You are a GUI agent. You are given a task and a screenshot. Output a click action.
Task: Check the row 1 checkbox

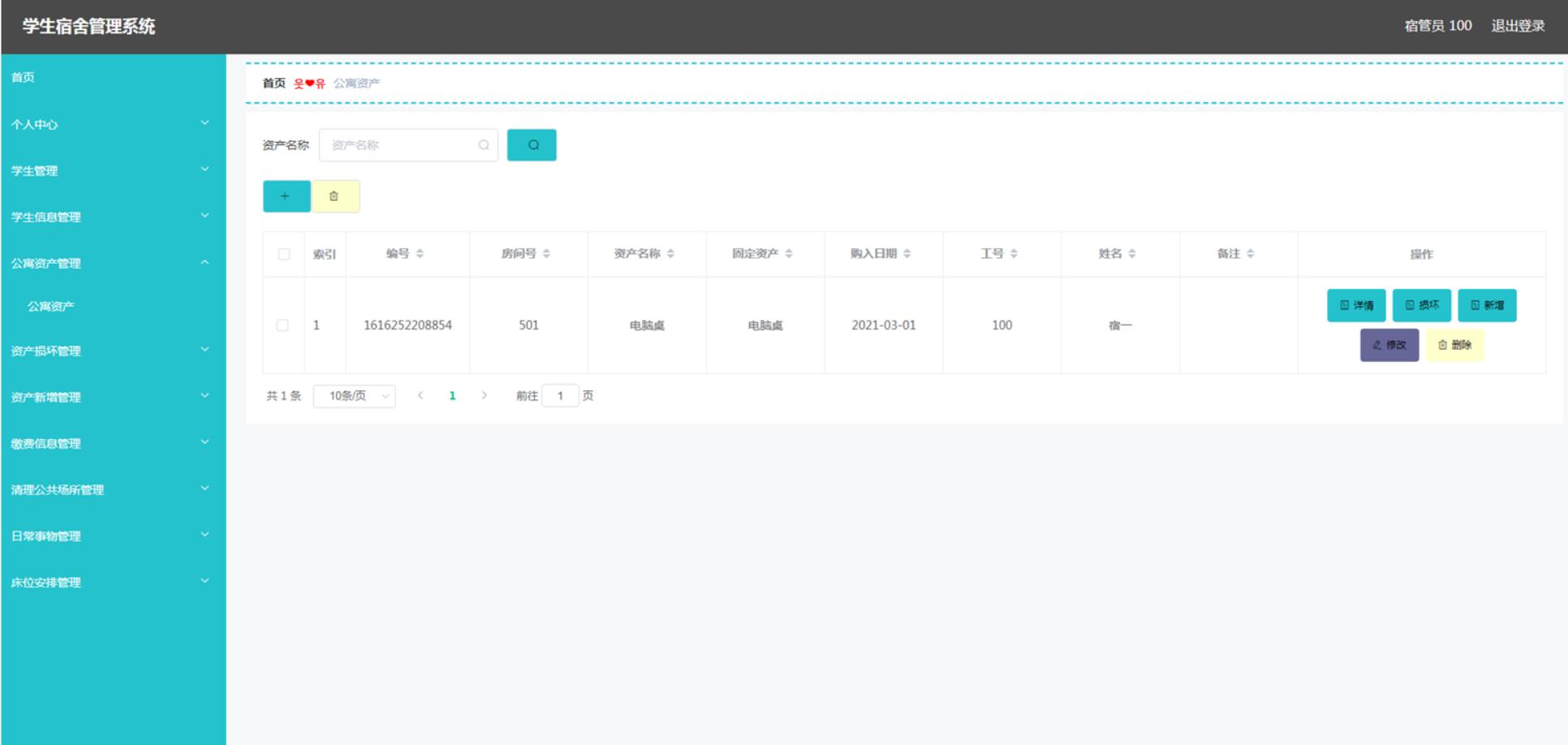tap(282, 325)
